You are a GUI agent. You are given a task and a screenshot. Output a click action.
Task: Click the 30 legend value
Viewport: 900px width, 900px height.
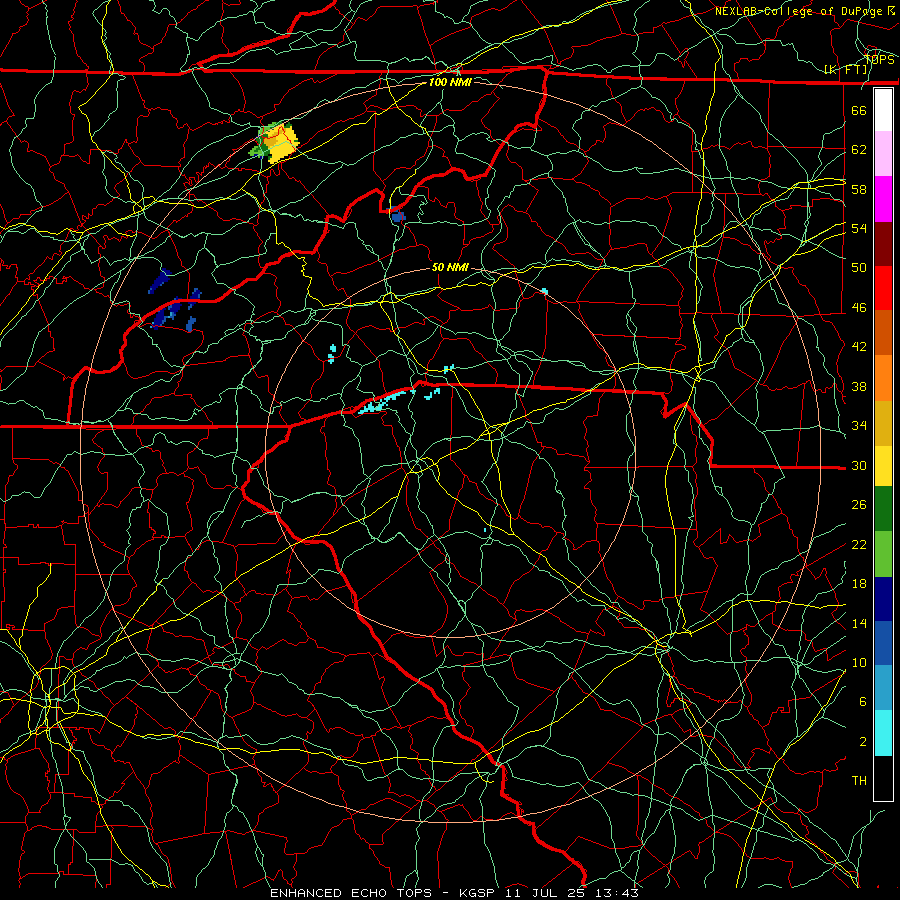click(x=859, y=465)
